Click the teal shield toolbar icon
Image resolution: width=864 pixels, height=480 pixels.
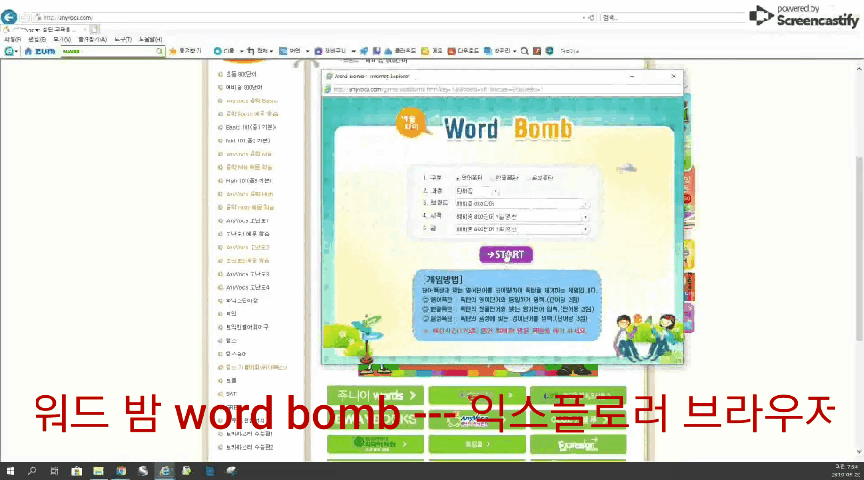pos(549,51)
